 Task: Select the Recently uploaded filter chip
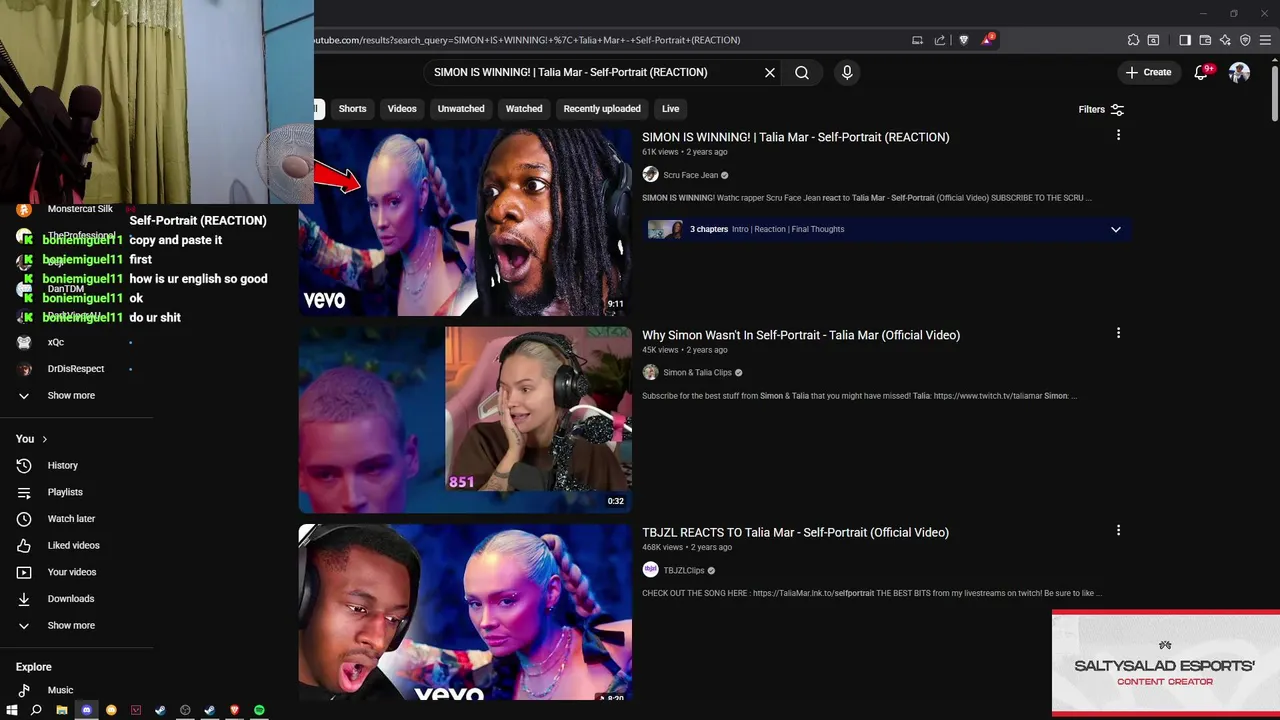pos(602,109)
